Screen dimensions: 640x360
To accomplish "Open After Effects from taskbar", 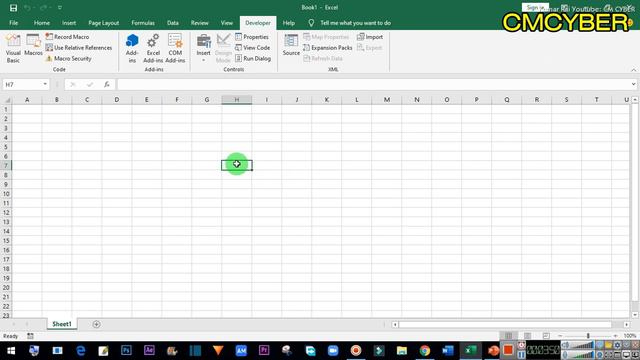I will pos(149,351).
